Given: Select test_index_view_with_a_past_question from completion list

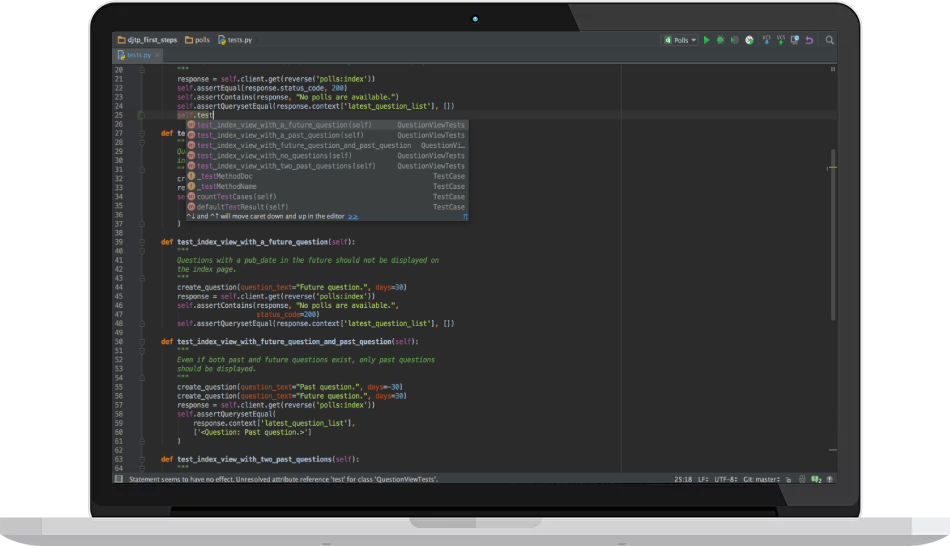Looking at the screenshot, I should [280, 135].
